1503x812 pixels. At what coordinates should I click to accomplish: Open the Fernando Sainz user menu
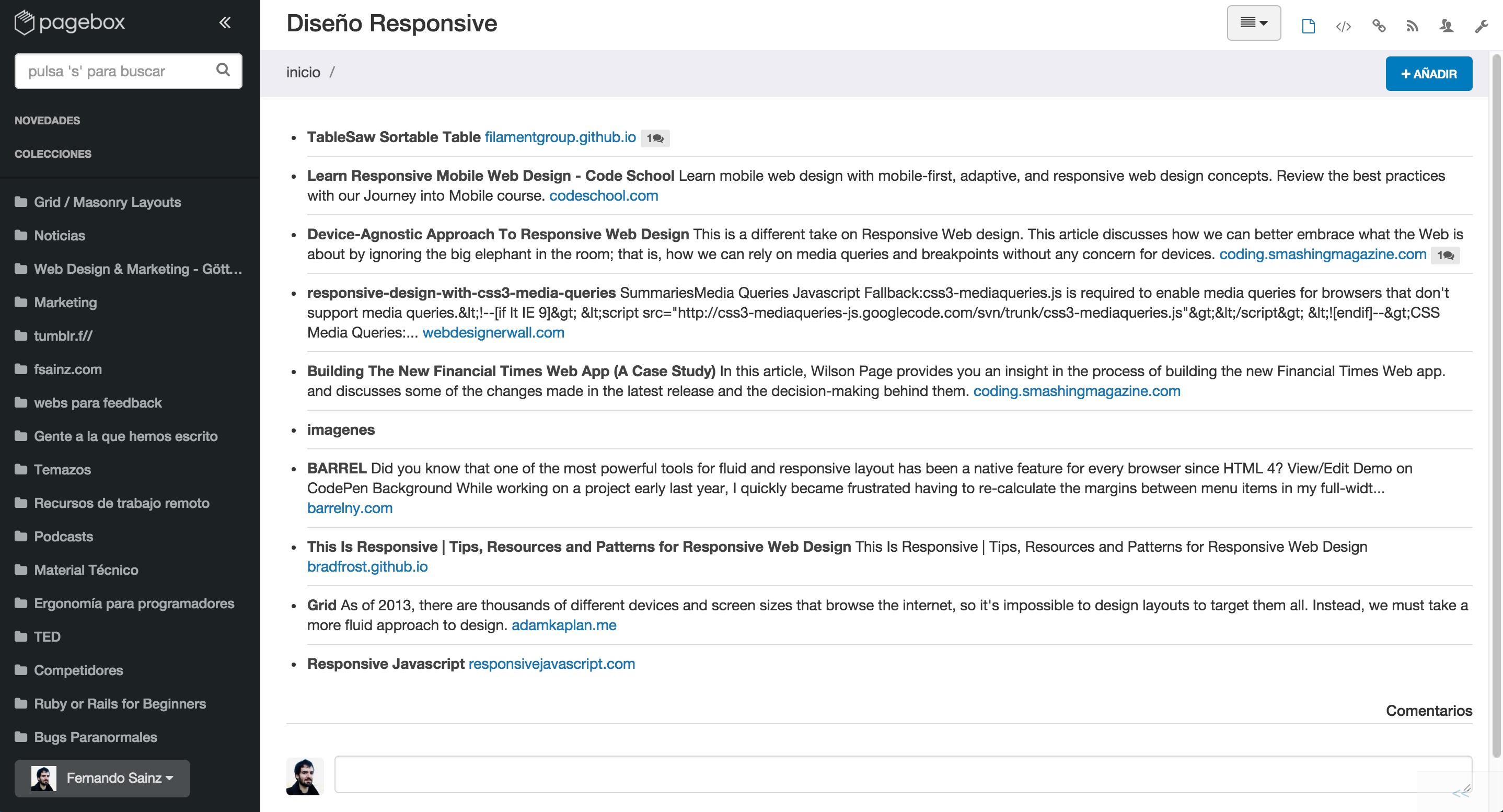point(102,778)
